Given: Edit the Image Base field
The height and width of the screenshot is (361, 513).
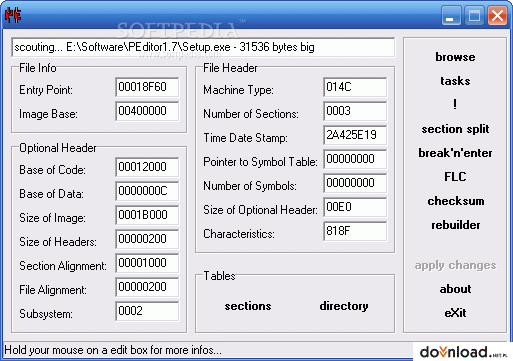Looking at the screenshot, I should [147, 111].
